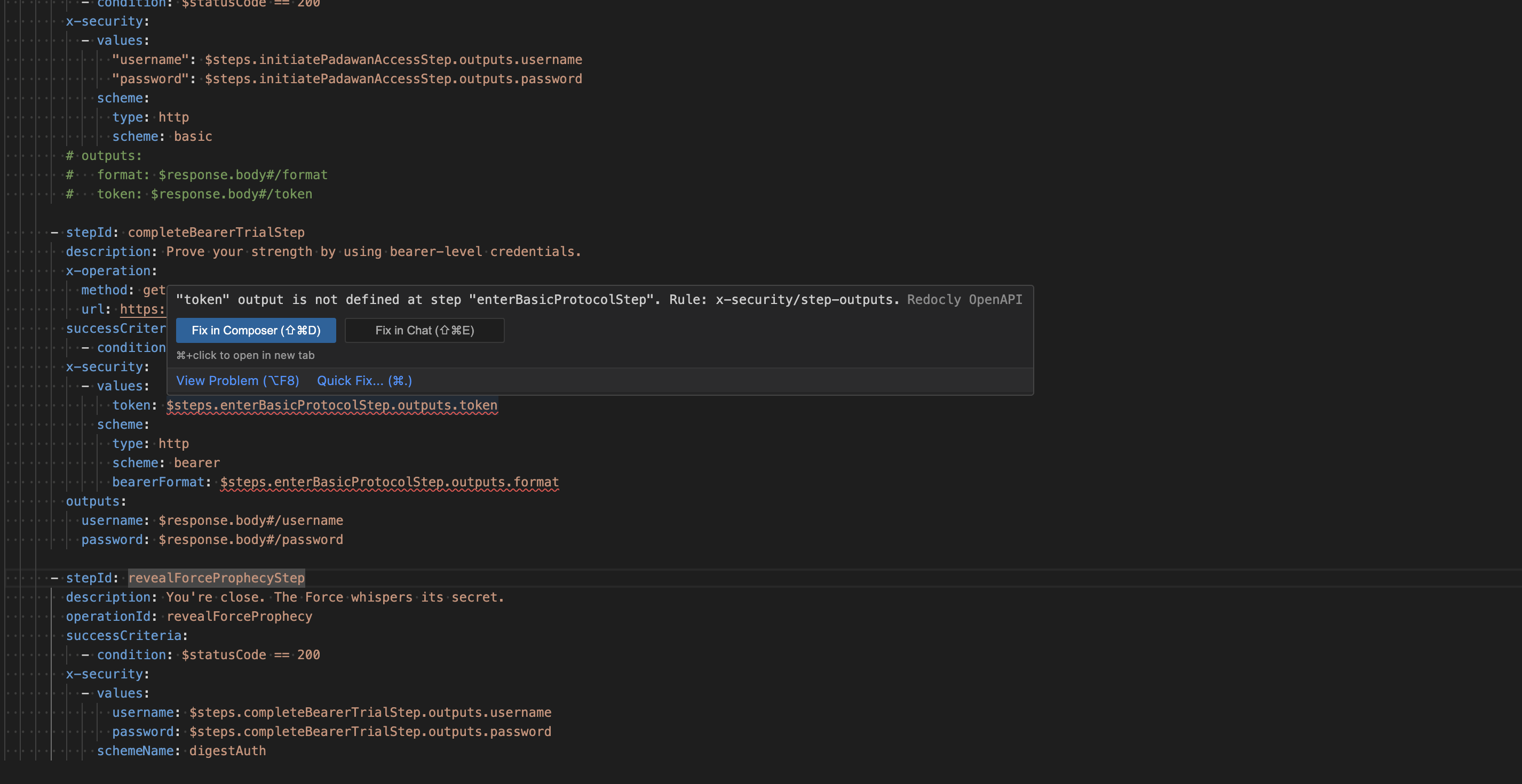Image resolution: width=1522 pixels, height=784 pixels.
Task: Click the Redocly OpenAPI source label
Action: 964,300
